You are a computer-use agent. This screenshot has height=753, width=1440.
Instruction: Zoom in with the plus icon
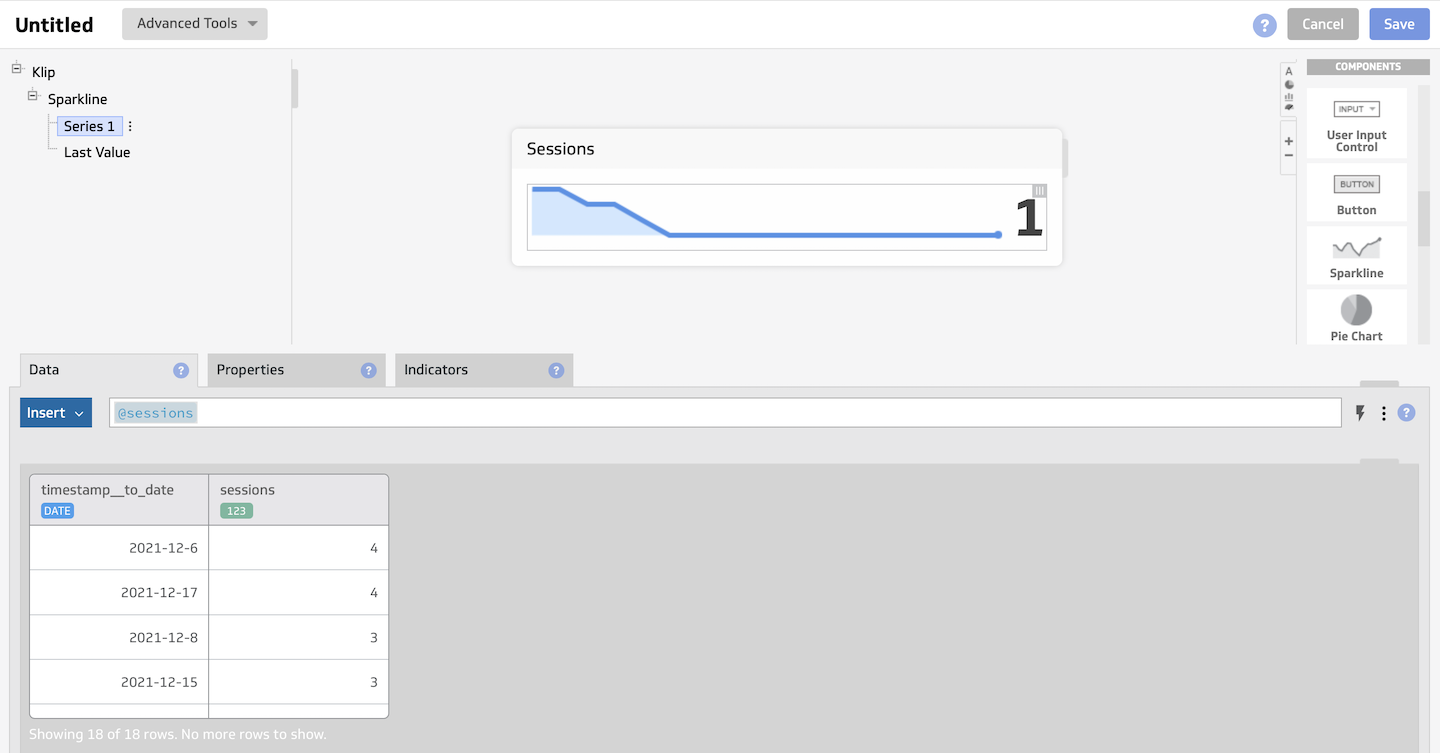[x=1288, y=141]
